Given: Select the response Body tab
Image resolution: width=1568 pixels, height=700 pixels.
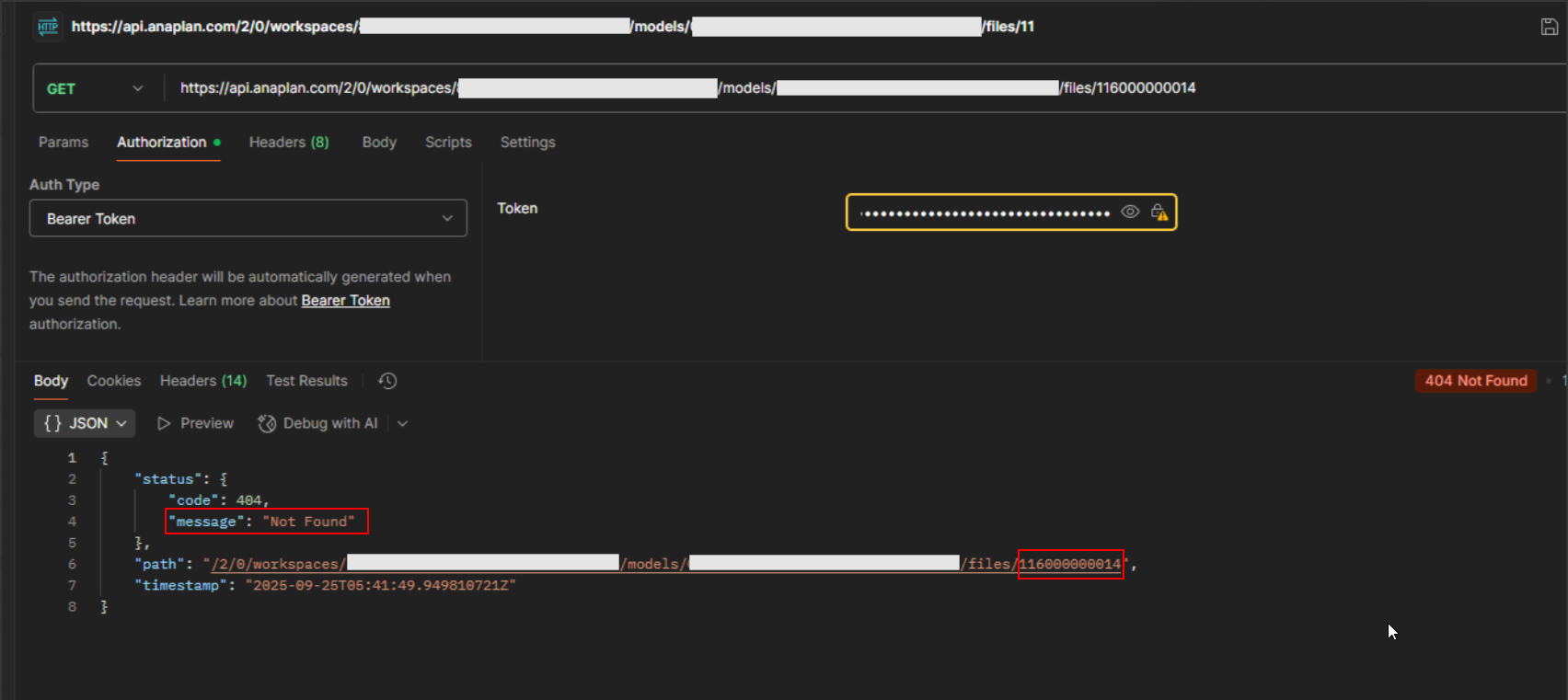Looking at the screenshot, I should point(52,381).
